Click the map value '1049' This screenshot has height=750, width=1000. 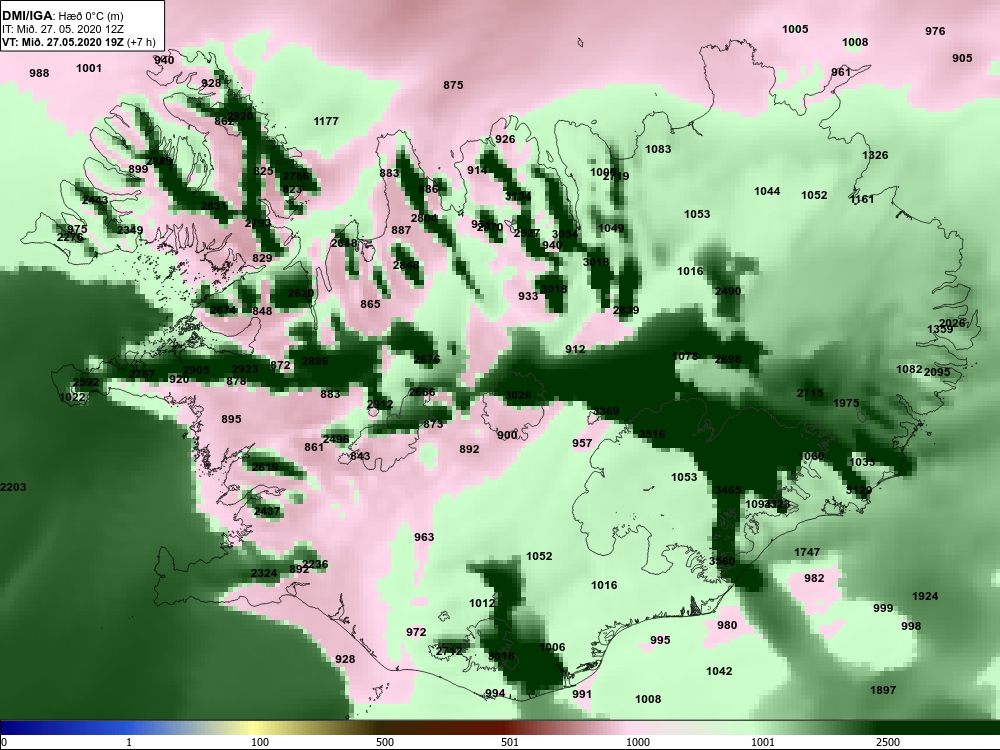click(x=611, y=228)
